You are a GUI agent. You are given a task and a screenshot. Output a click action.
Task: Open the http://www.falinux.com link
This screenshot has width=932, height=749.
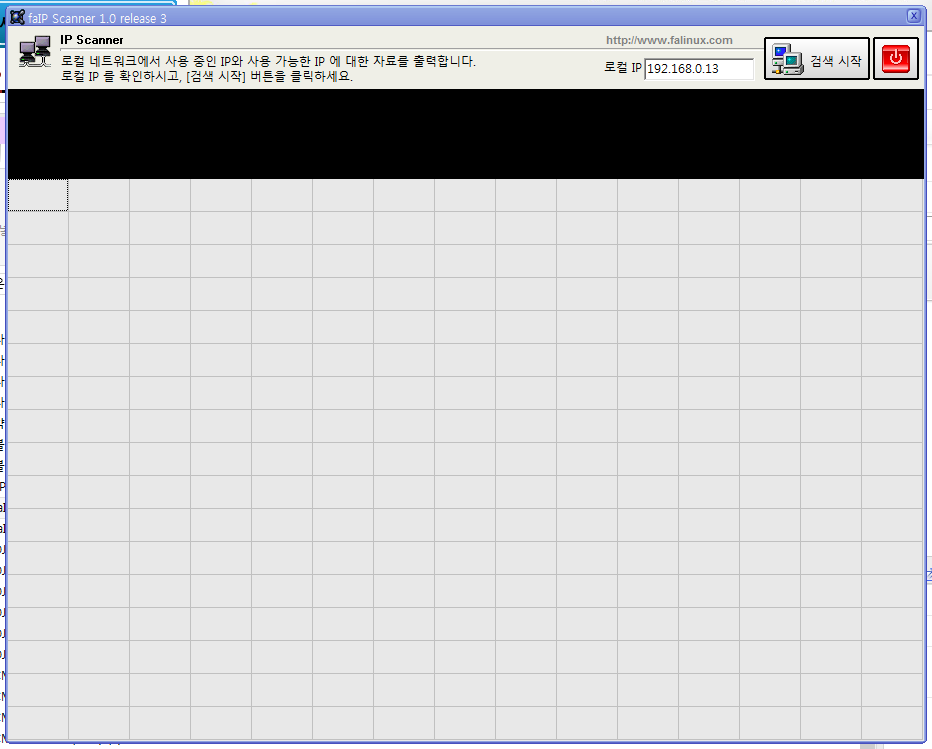pyautogui.click(x=668, y=39)
